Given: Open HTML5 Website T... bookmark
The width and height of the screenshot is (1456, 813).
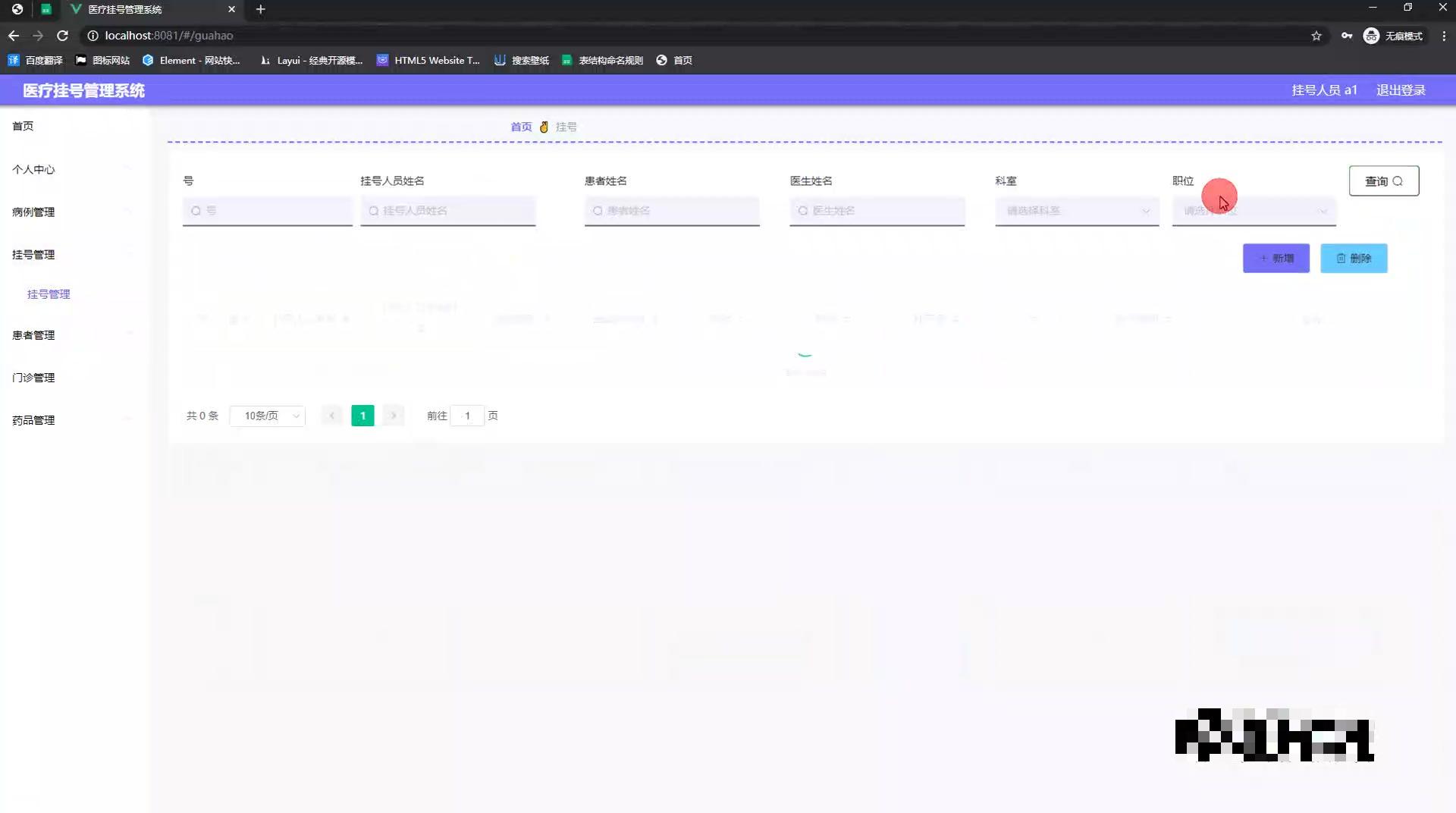Looking at the screenshot, I should point(428,60).
